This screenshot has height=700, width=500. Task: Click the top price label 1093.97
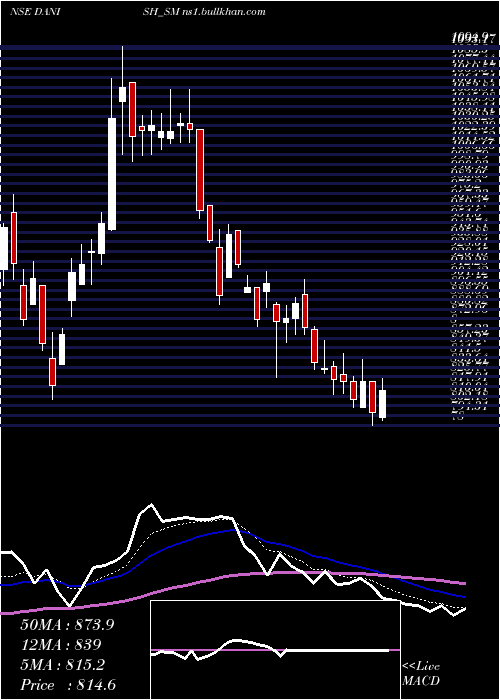click(473, 39)
